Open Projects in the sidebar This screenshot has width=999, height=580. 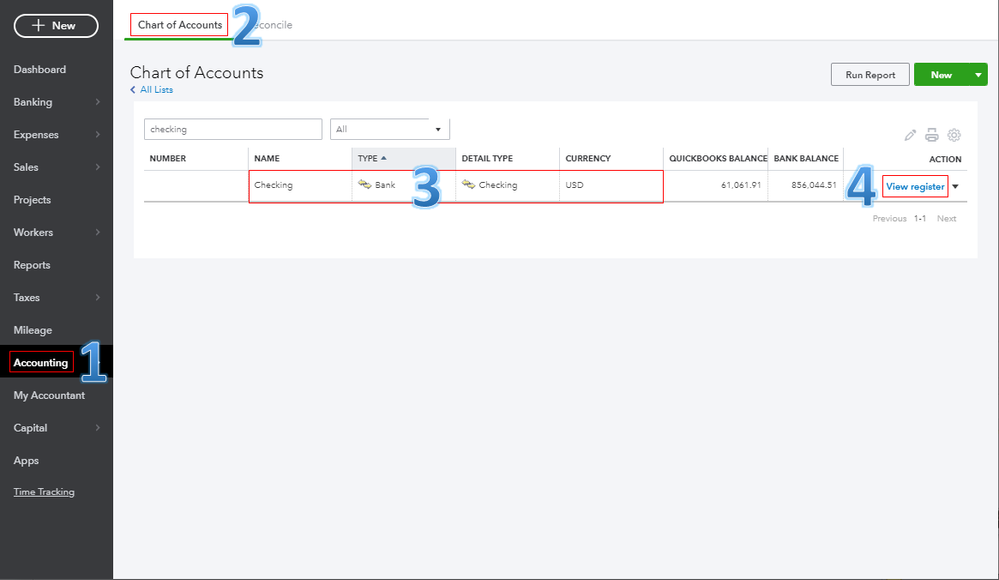pyautogui.click(x=32, y=199)
